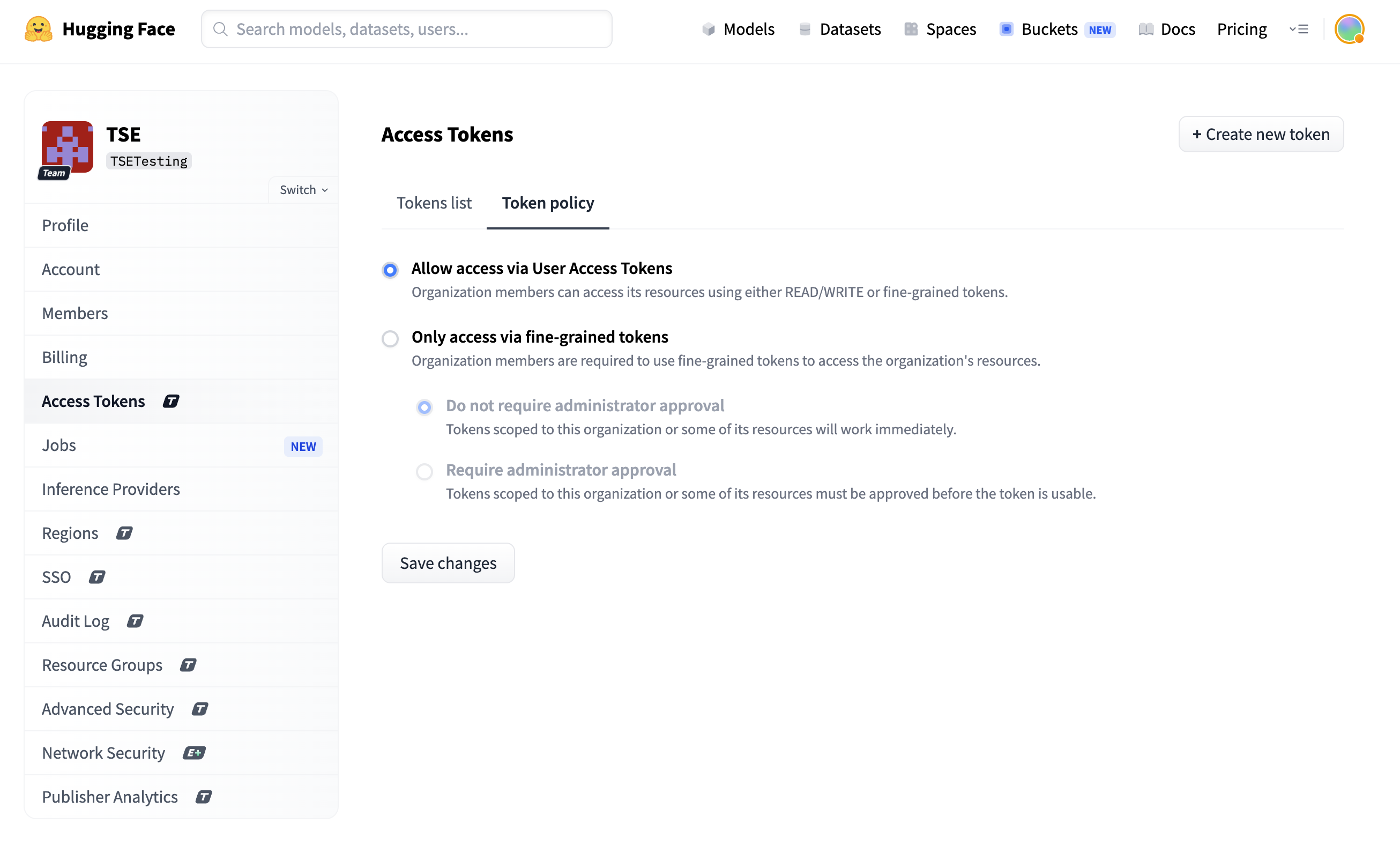
Task: Choose Require administrator approval option
Action: coord(425,471)
